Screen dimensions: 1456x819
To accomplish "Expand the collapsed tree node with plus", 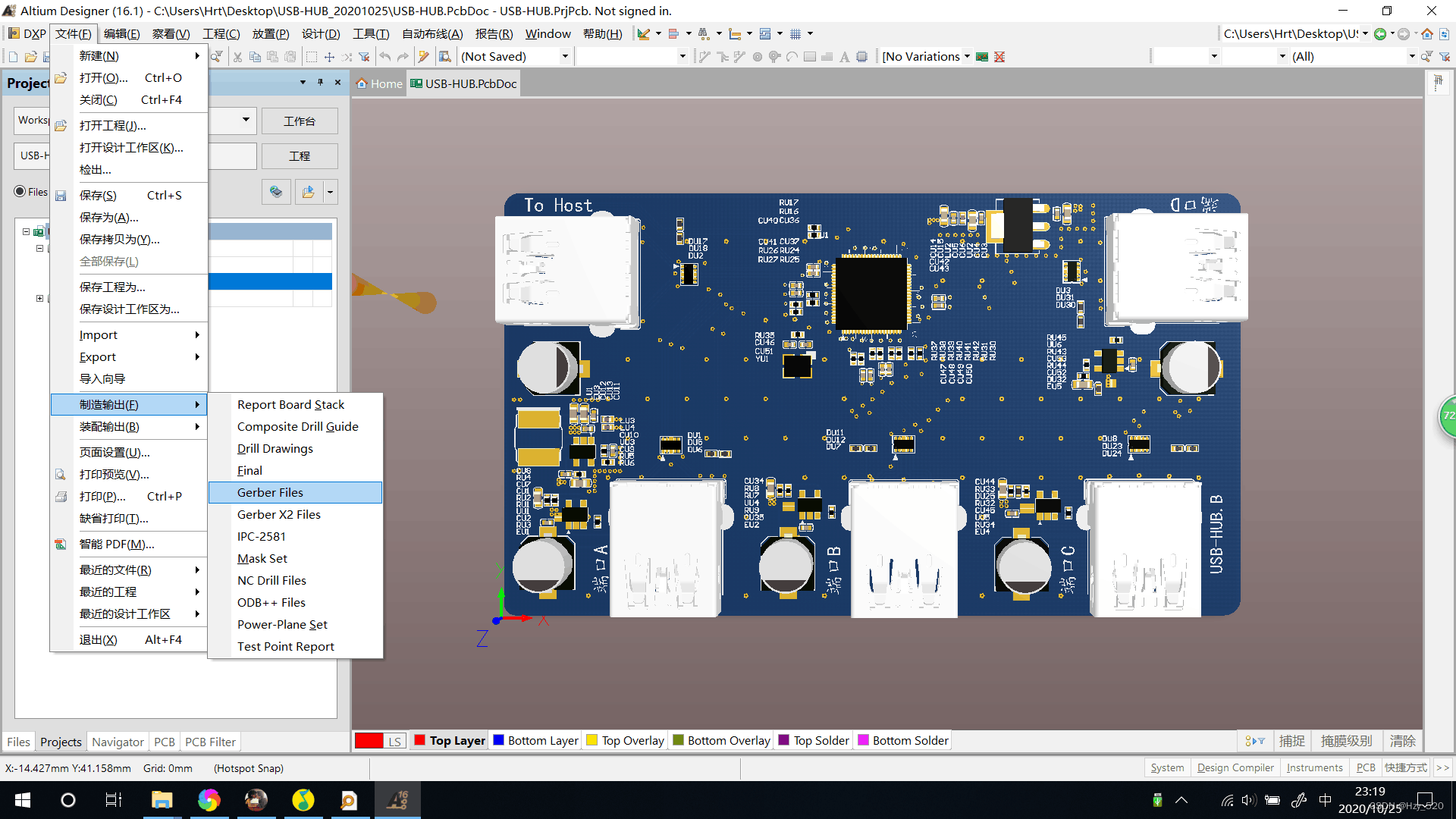I will click(x=39, y=299).
